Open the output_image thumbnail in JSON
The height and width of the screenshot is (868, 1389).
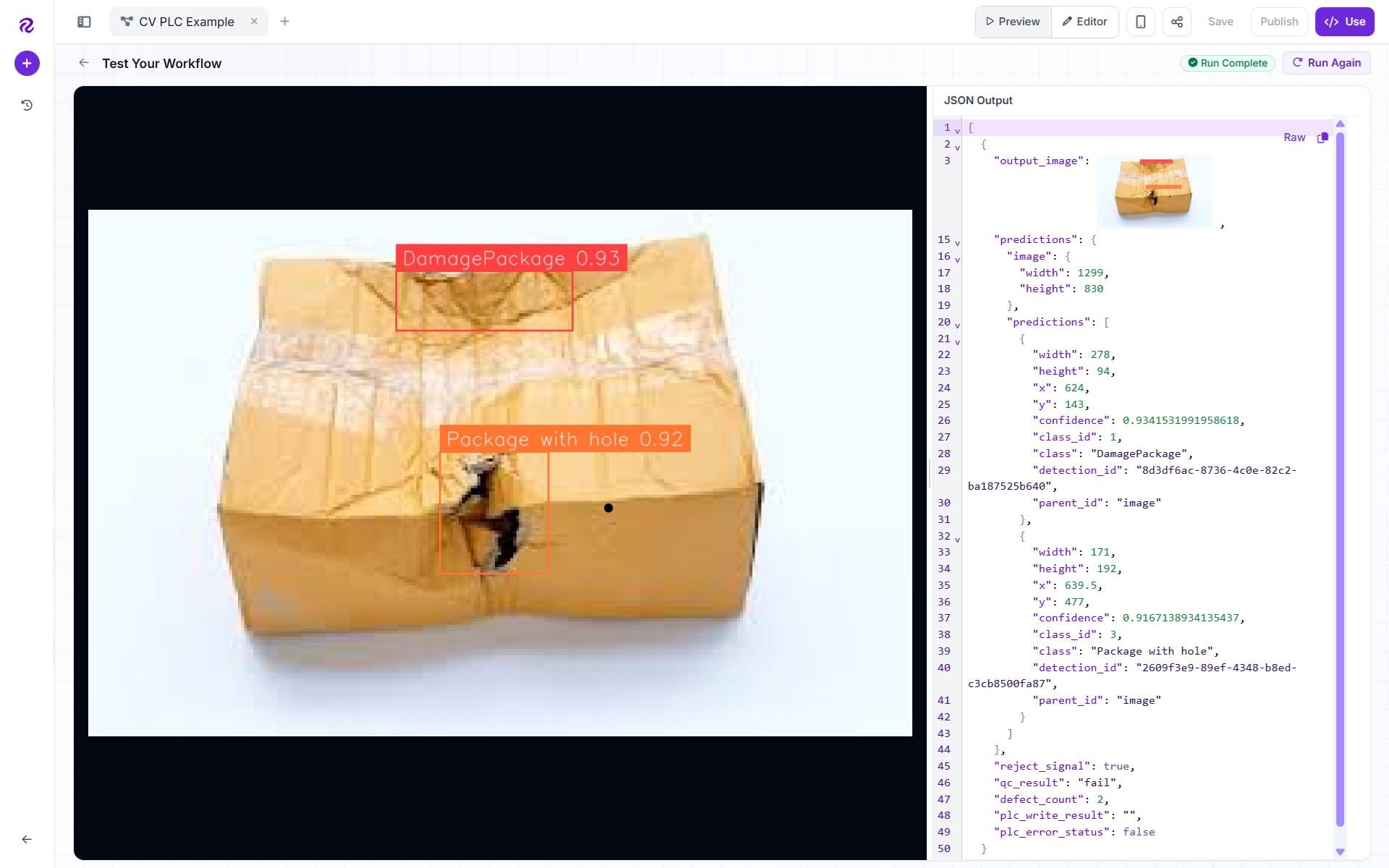click(x=1155, y=192)
